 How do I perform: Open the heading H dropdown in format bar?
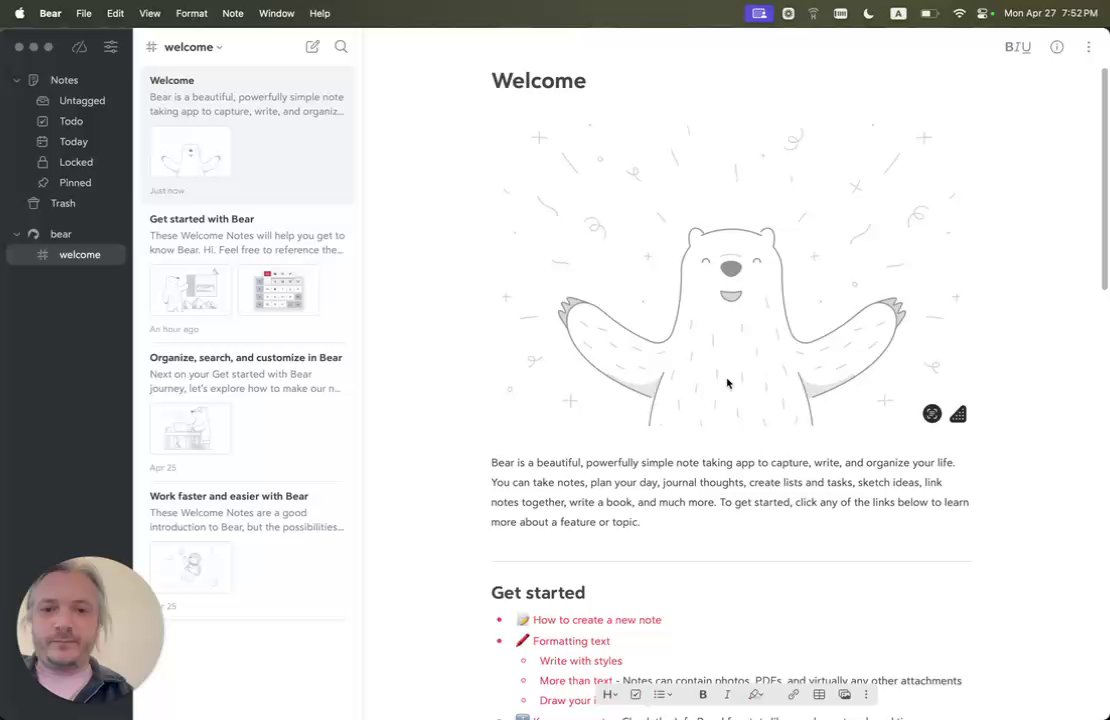(x=610, y=695)
